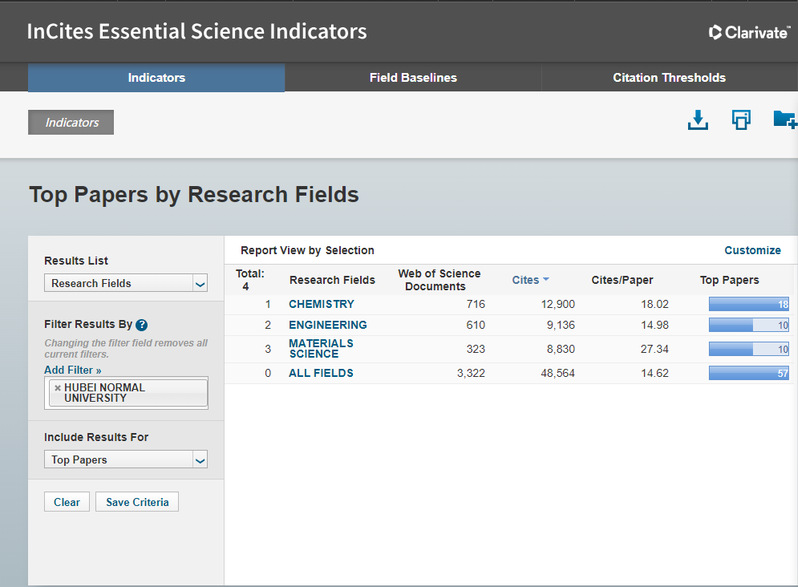Viewport: 798px width, 587px height.
Task: Open the Results List dropdown
Action: [x=126, y=283]
